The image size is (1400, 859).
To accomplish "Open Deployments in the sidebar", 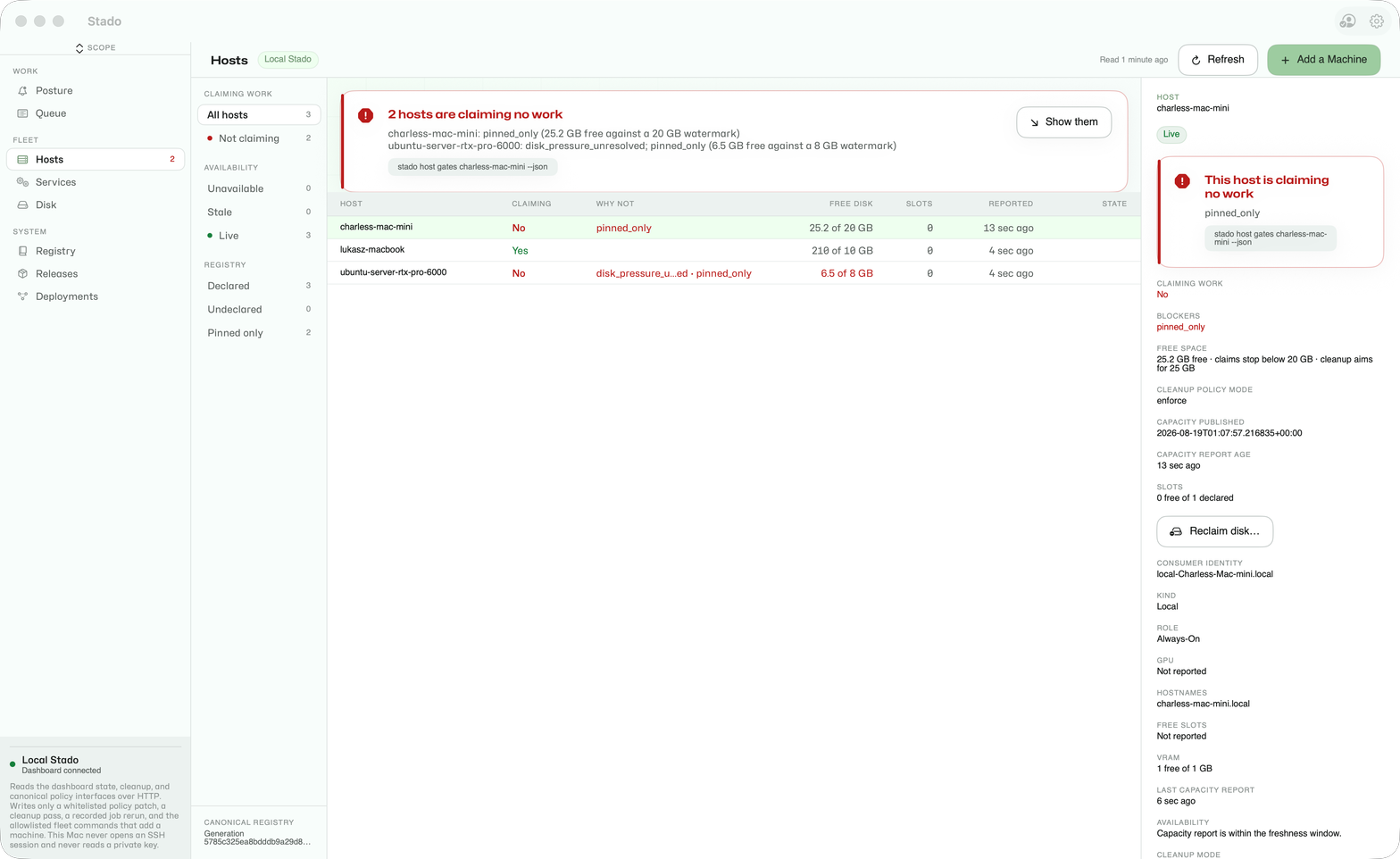I will pos(96,296).
